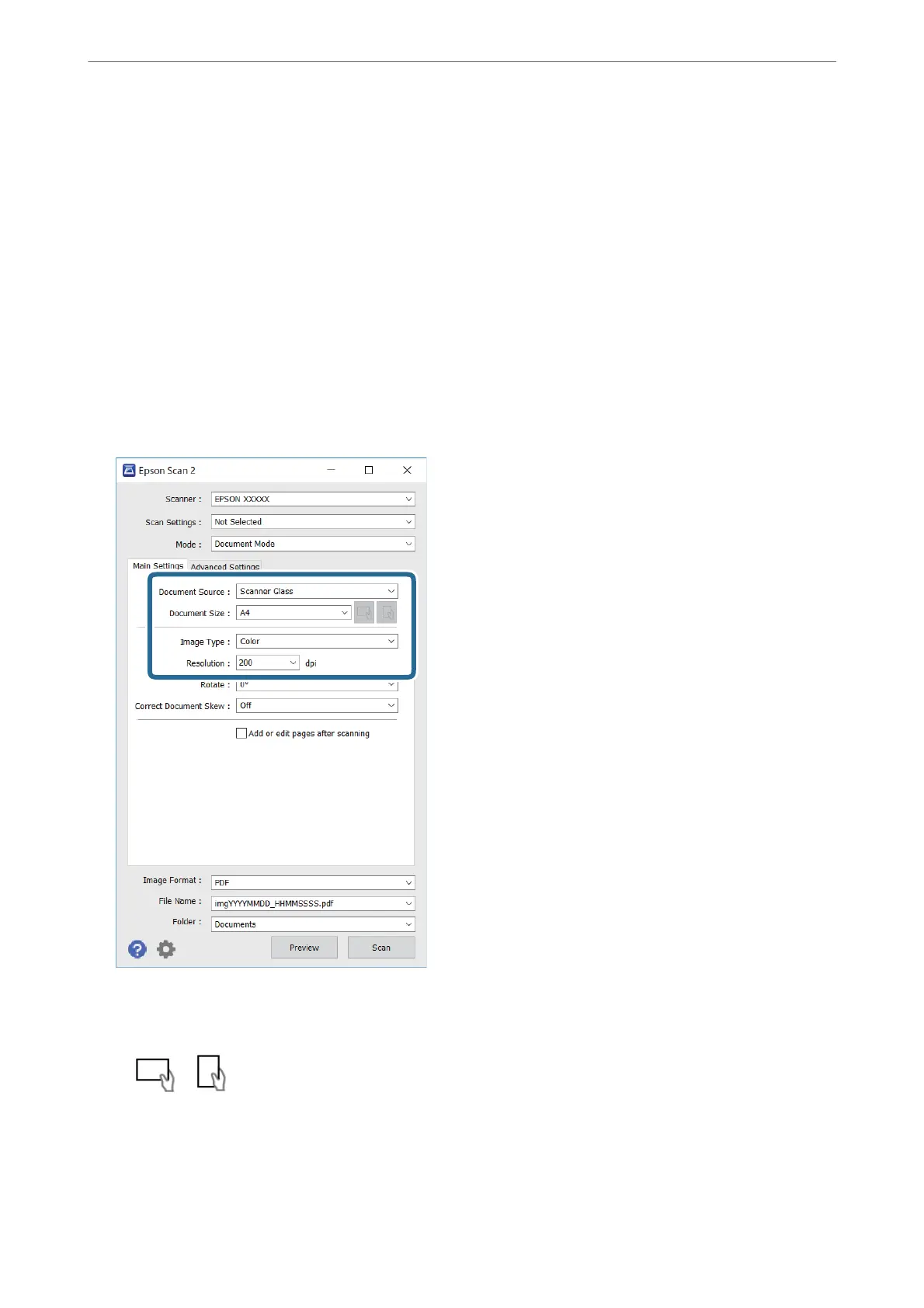Open the File Name dropdown
This screenshot has height=1308, width=924.
pyautogui.click(x=313, y=903)
